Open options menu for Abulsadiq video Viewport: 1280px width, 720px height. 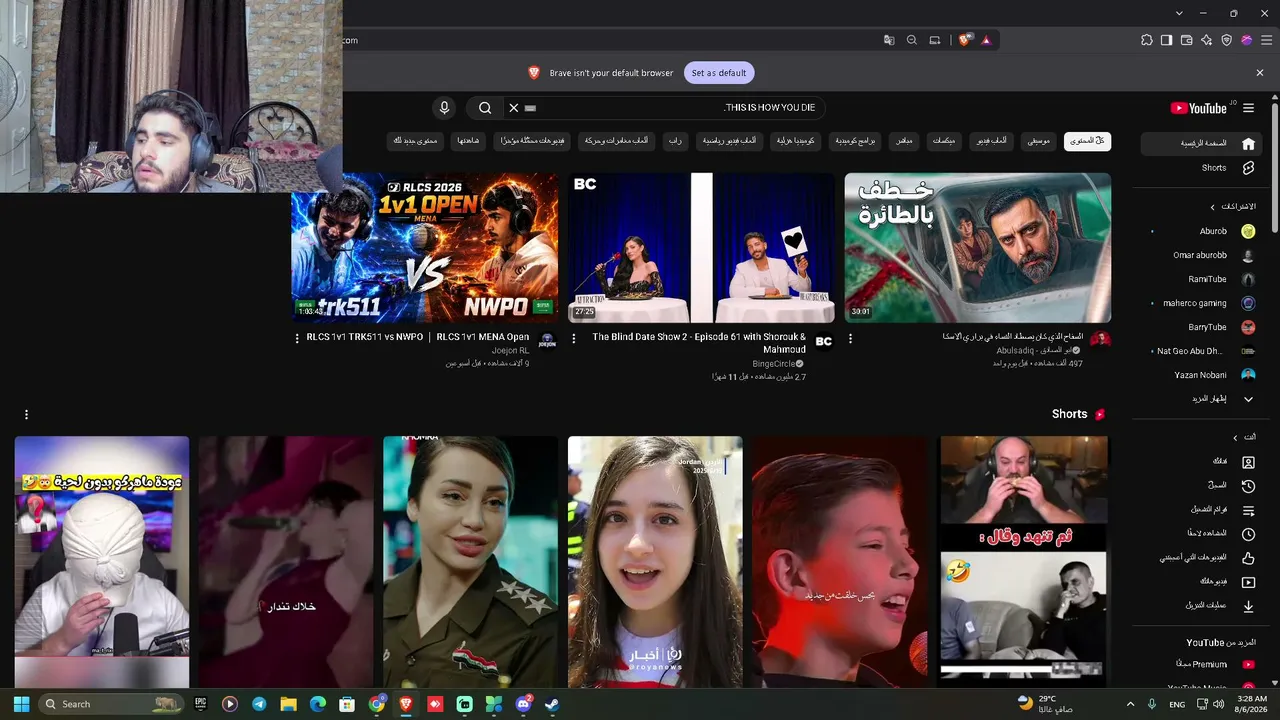click(x=850, y=338)
